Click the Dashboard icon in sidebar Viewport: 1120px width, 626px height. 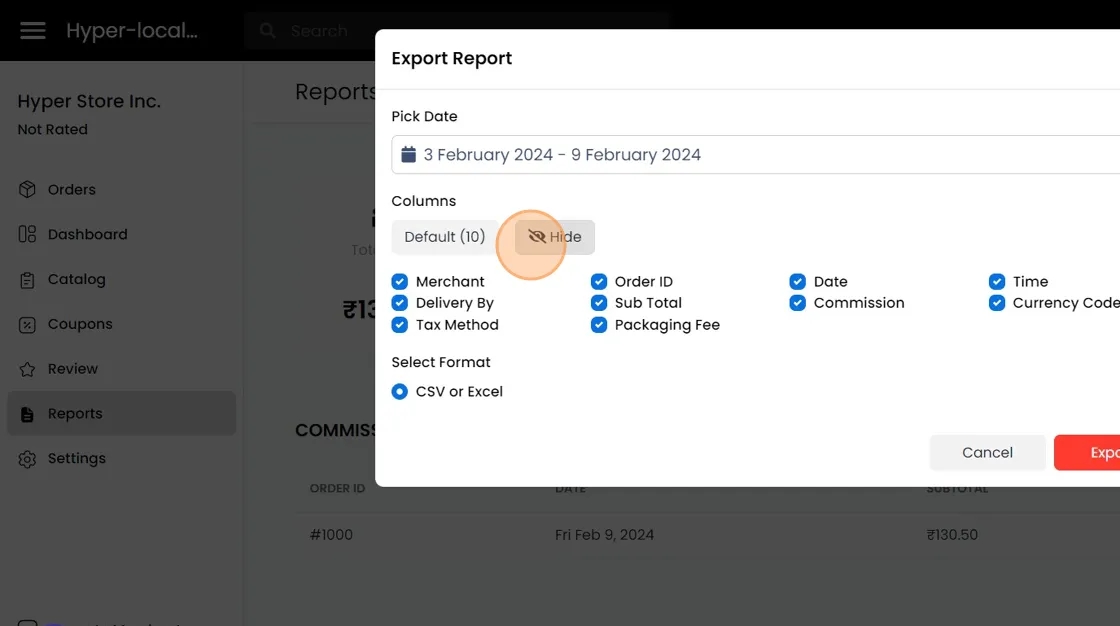point(27,235)
